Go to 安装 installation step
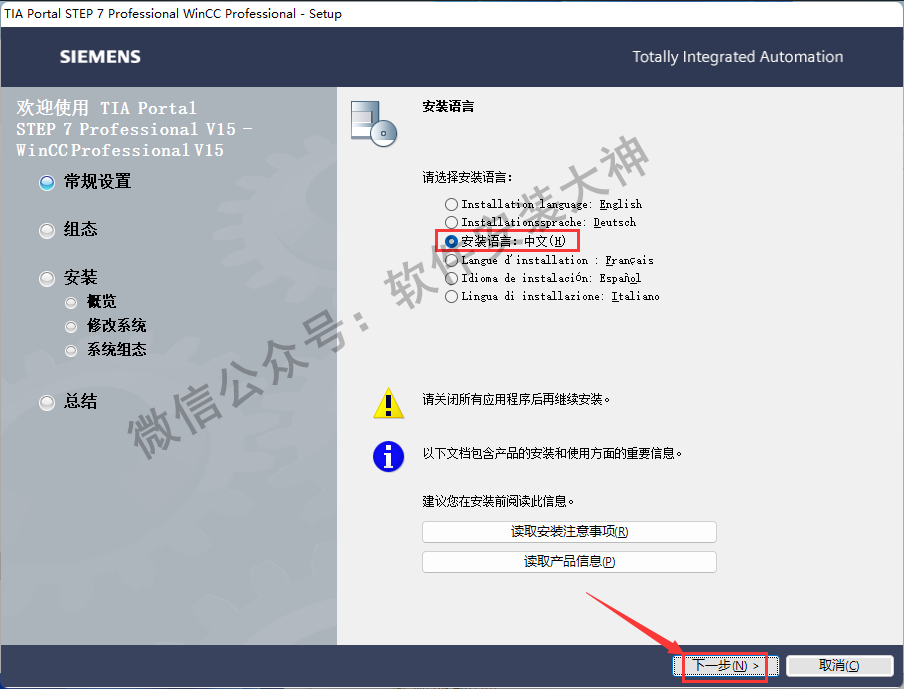904x689 pixels. [x=68, y=278]
